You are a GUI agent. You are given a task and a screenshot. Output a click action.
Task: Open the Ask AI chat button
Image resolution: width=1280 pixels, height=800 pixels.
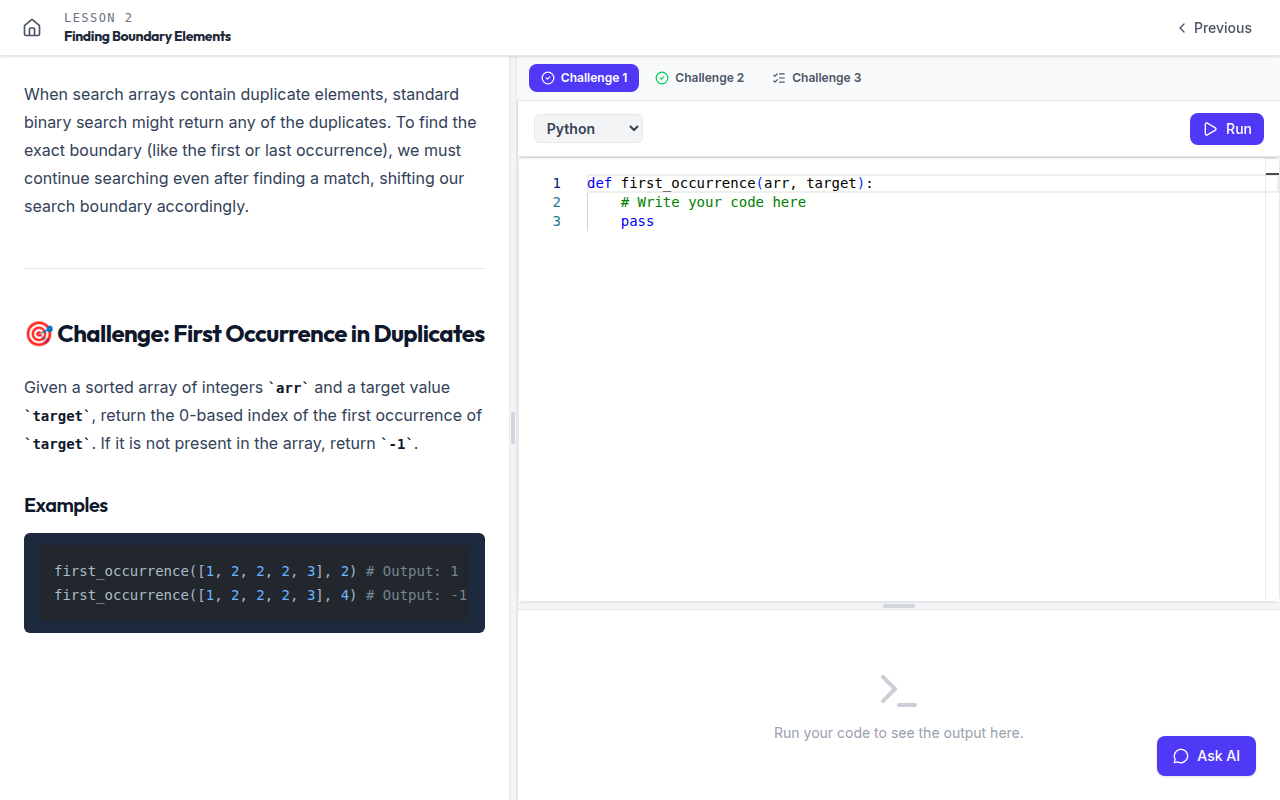(x=1206, y=756)
